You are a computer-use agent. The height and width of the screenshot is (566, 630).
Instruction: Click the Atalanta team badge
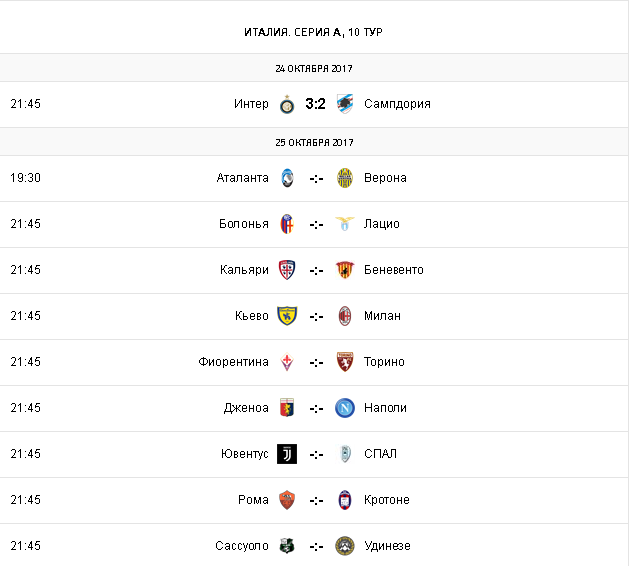coord(287,178)
